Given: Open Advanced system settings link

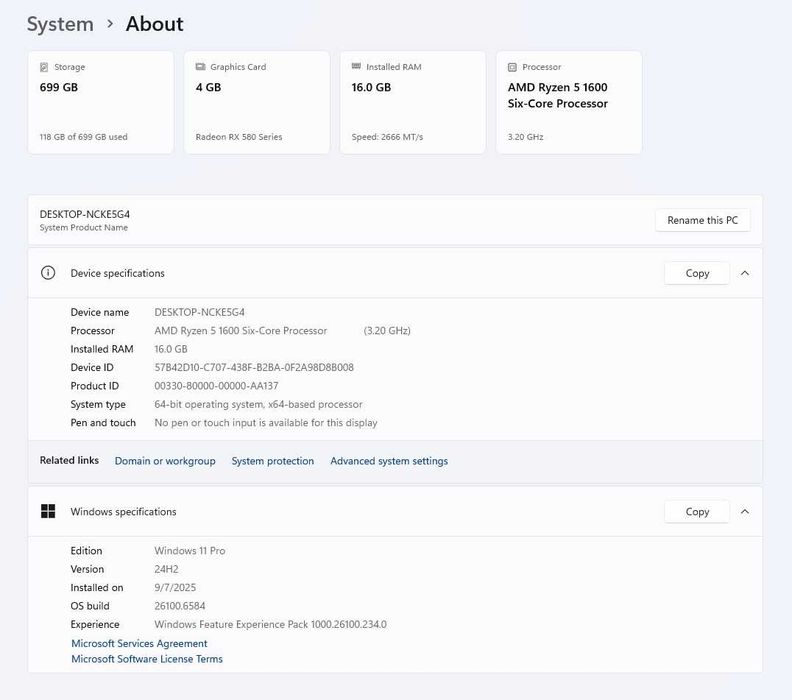Looking at the screenshot, I should click(389, 461).
